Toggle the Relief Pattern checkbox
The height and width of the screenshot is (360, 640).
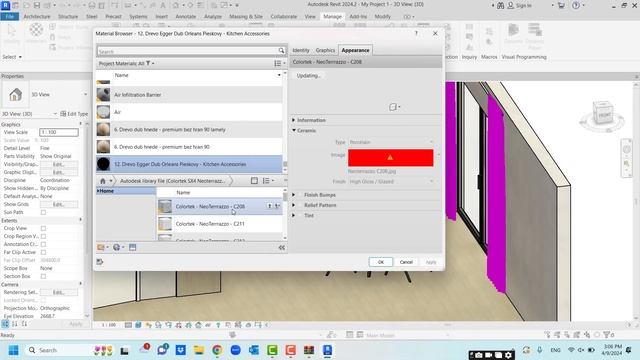300,205
